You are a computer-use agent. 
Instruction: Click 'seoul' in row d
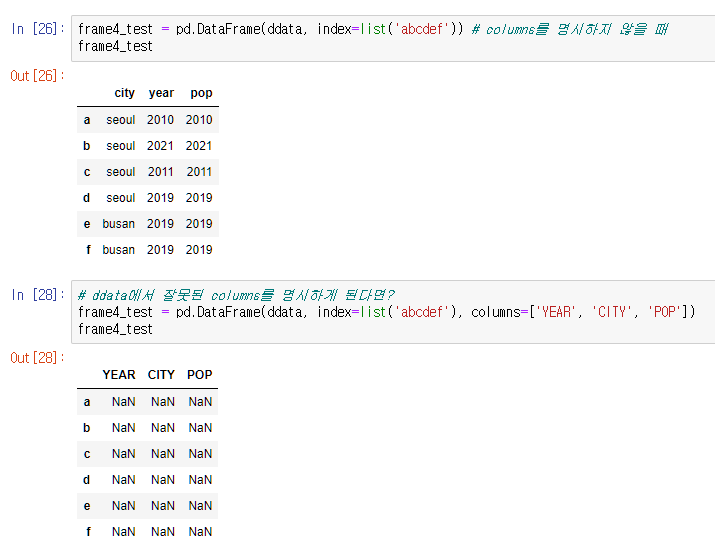[121, 198]
